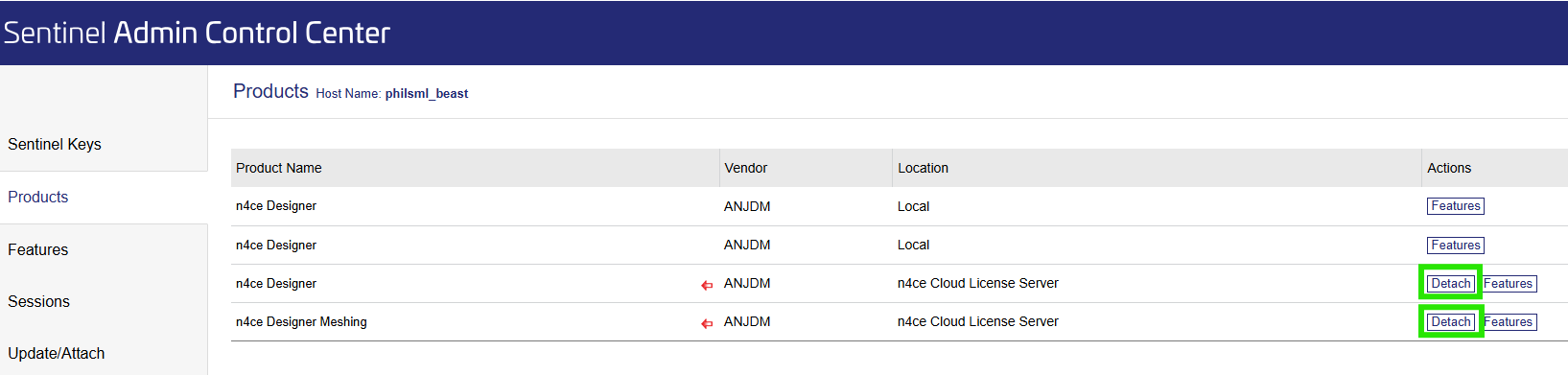Detach the n4ce Designer cloud license
Screen dimensions: 1568x375
click(1451, 284)
